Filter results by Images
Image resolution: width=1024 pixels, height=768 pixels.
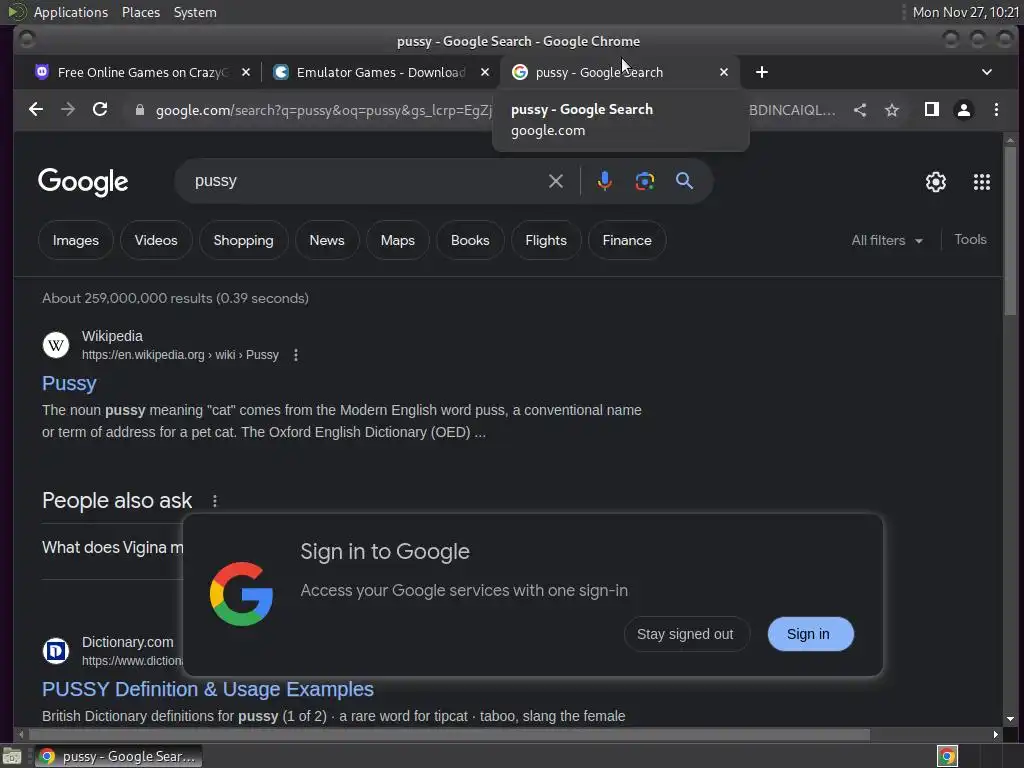pos(76,240)
